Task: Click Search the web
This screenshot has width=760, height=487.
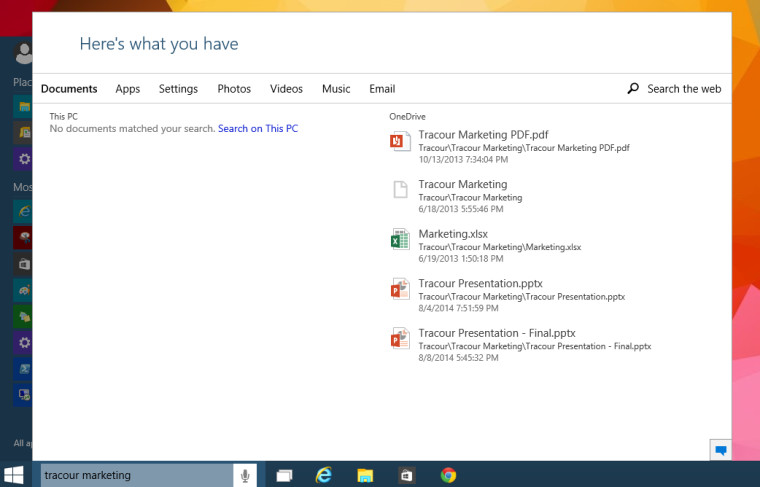Action: [x=675, y=89]
